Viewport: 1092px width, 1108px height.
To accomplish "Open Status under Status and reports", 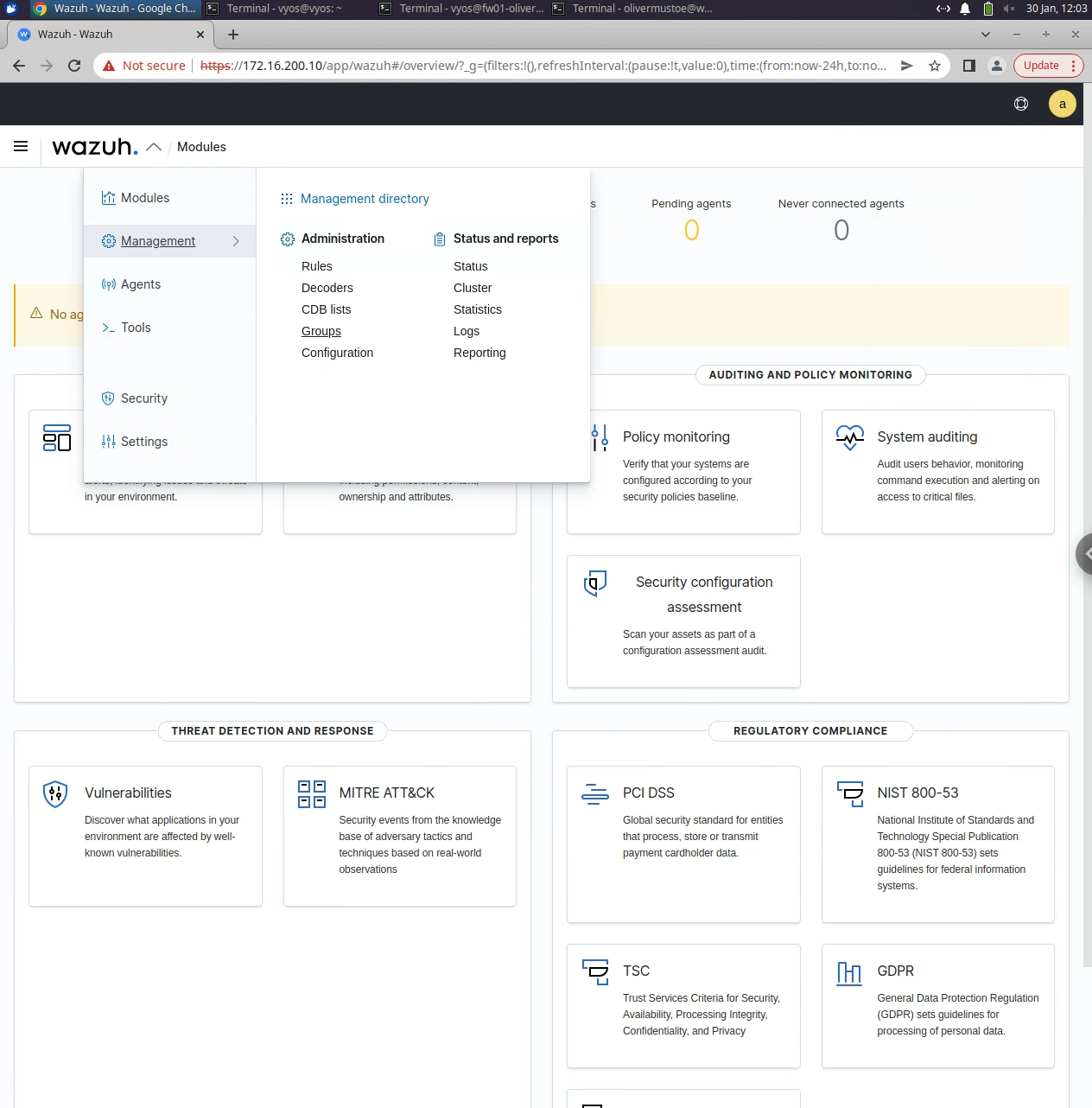I will 471,266.
